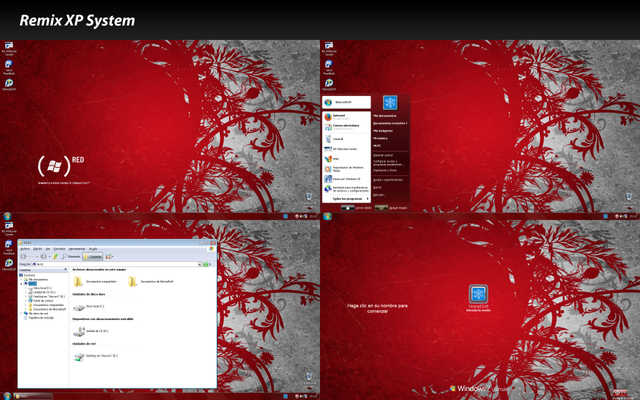Launch MSN from the Start menu
The image size is (640, 400).
tap(332, 159)
